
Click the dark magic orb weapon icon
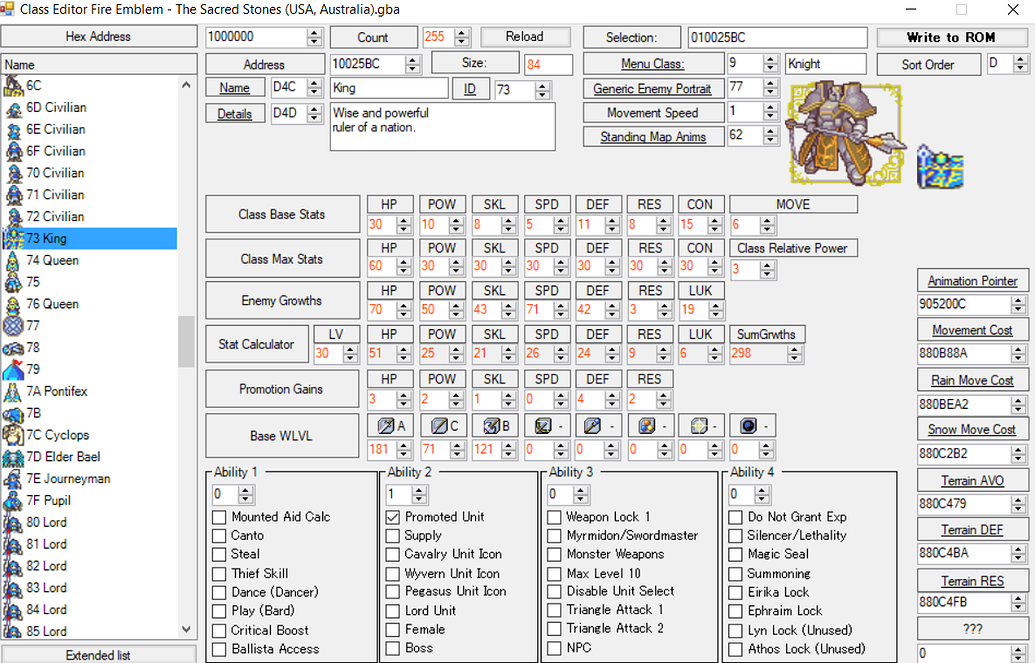coord(750,425)
